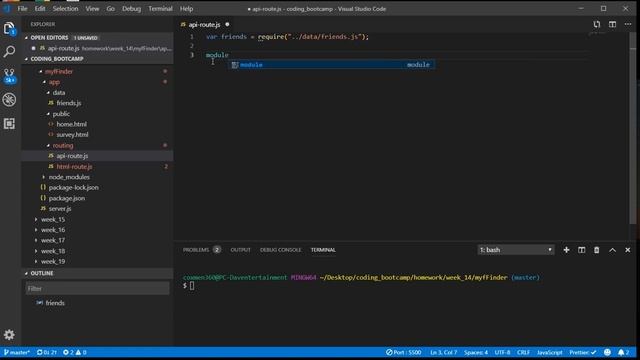This screenshot has height=360, width=640.
Task: Open the Search view icon
Action: click(9, 51)
